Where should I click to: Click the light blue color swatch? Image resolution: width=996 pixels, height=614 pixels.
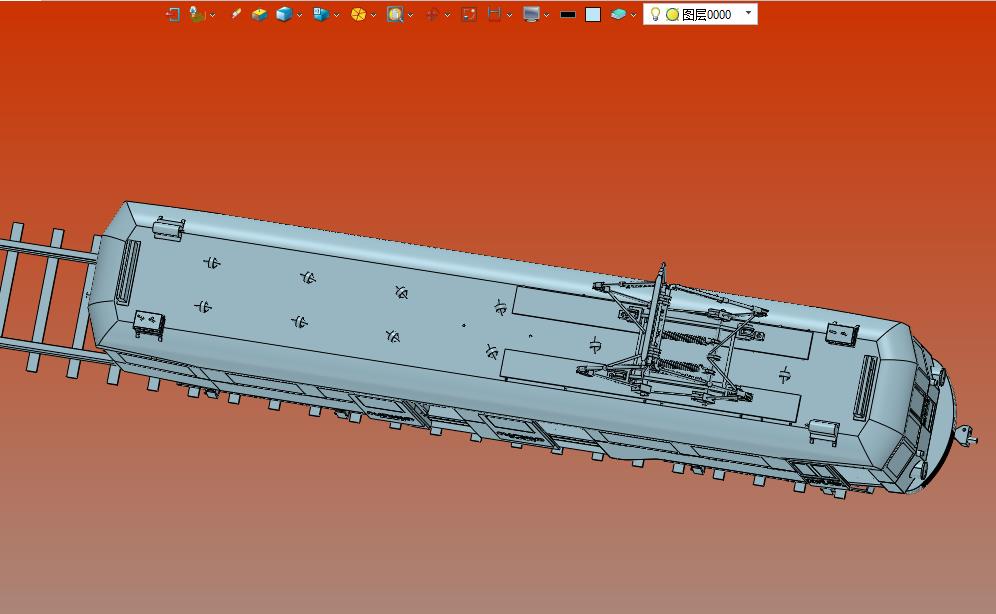[593, 15]
